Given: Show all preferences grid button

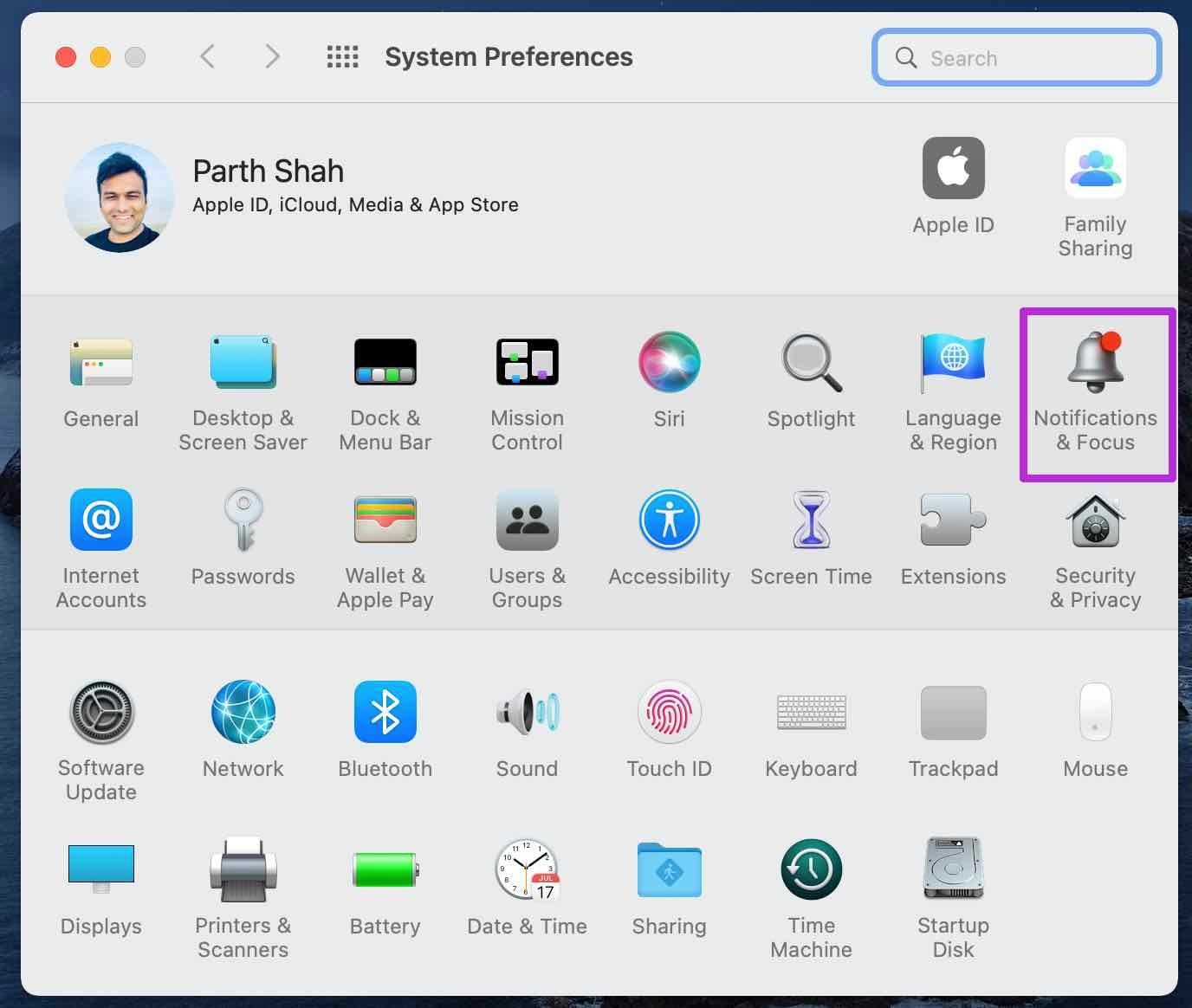Looking at the screenshot, I should [342, 57].
